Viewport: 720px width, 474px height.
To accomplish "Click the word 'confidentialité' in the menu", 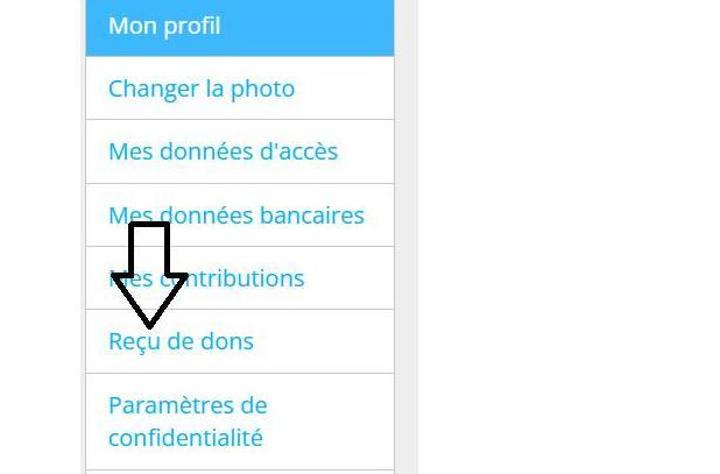I will tap(185, 438).
